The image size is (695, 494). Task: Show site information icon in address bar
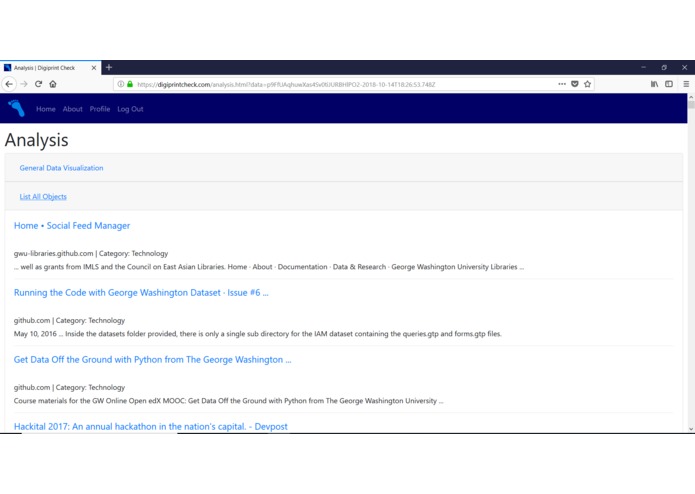[121, 84]
